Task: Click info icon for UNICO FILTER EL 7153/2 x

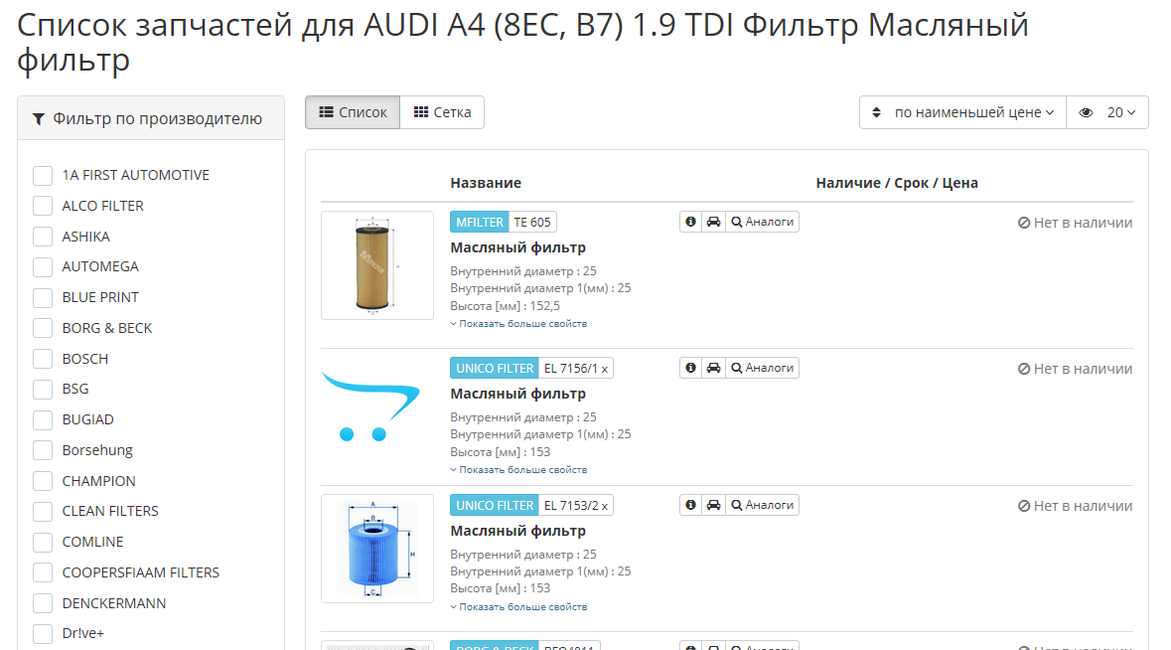Action: click(690, 505)
